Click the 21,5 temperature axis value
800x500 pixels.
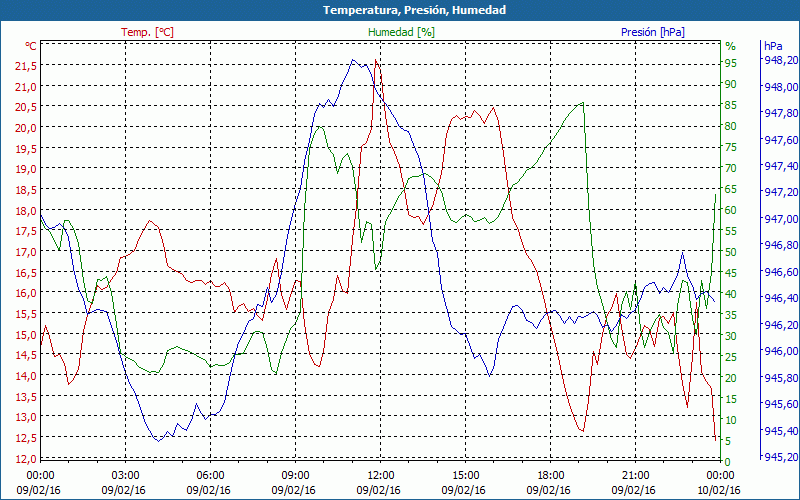[x=27, y=66]
